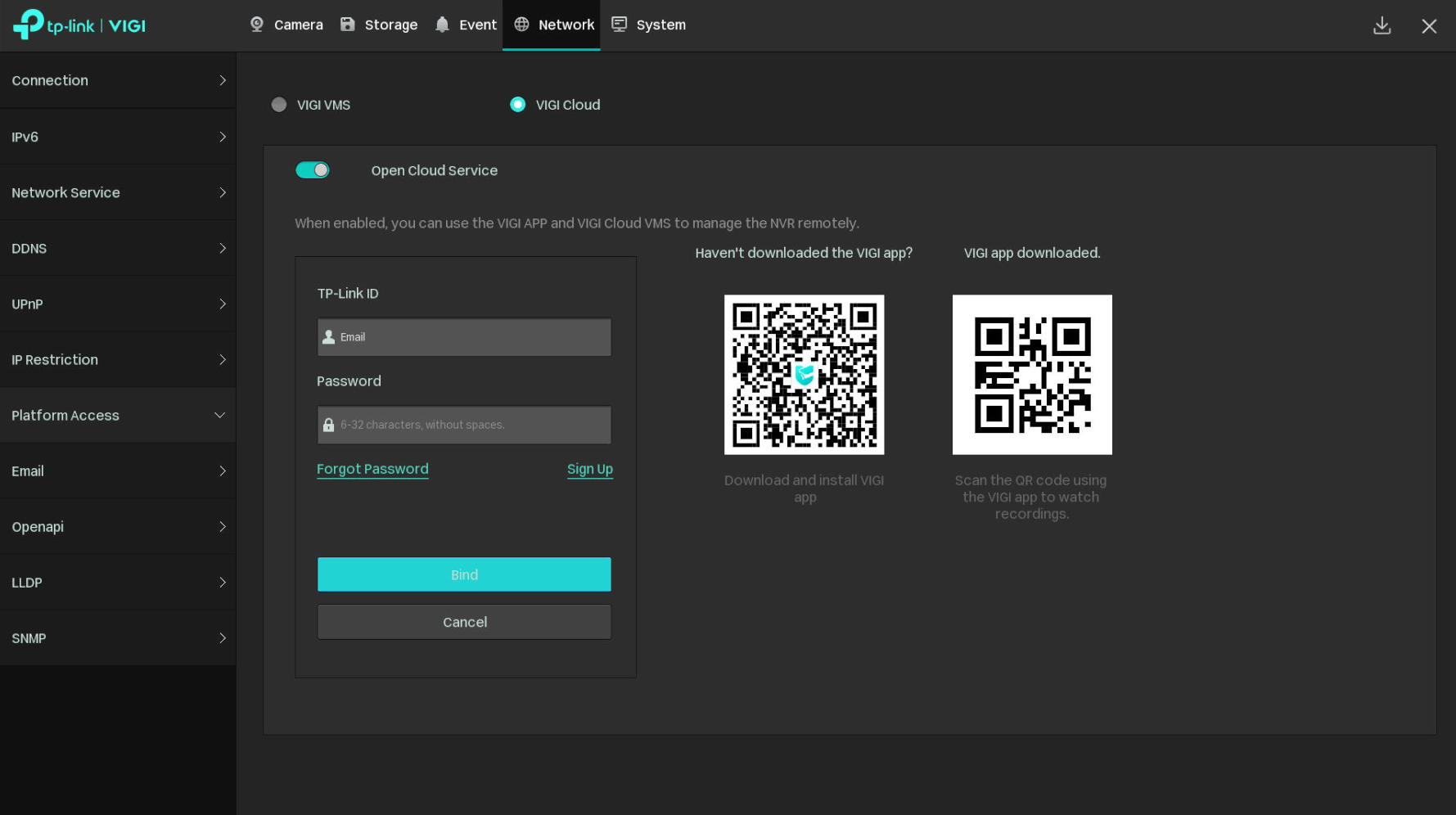This screenshot has width=1456, height=815.
Task: Click the 'Haven't downloaded the VIGI app?' text
Action: point(804,253)
